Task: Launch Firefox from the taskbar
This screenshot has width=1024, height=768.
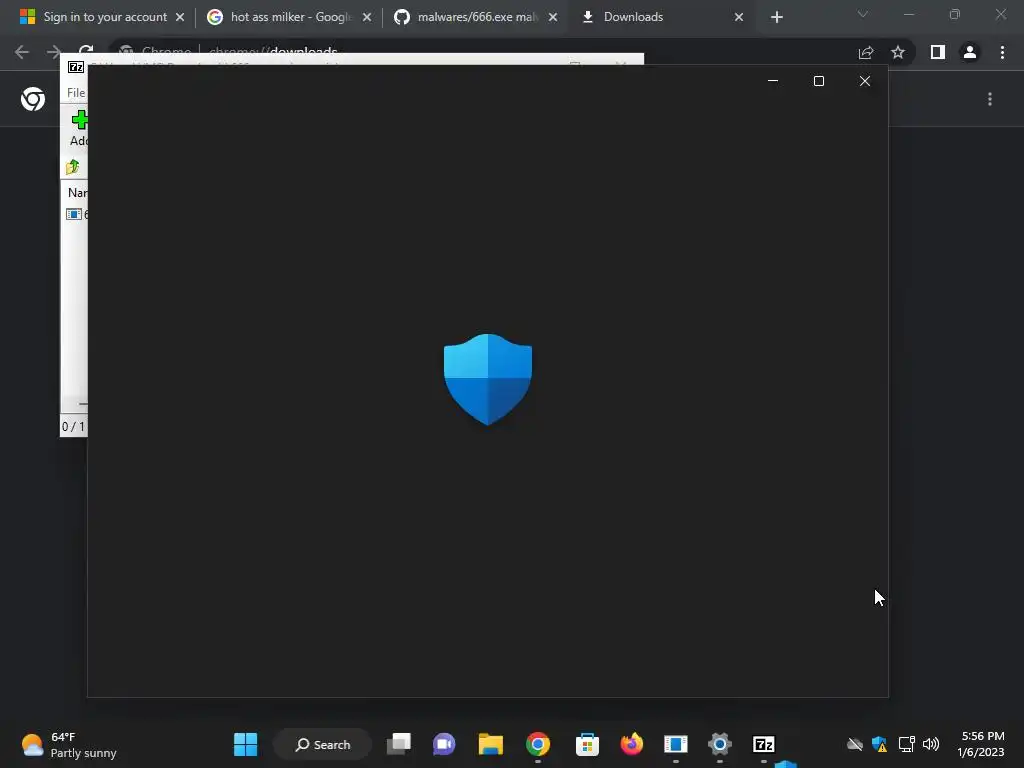Action: pos(632,744)
